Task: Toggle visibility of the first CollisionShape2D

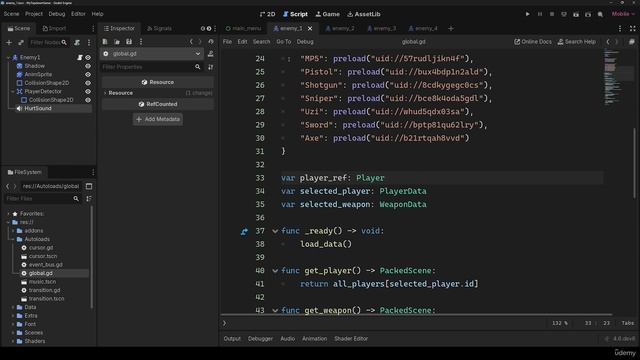Action: tap(88, 83)
